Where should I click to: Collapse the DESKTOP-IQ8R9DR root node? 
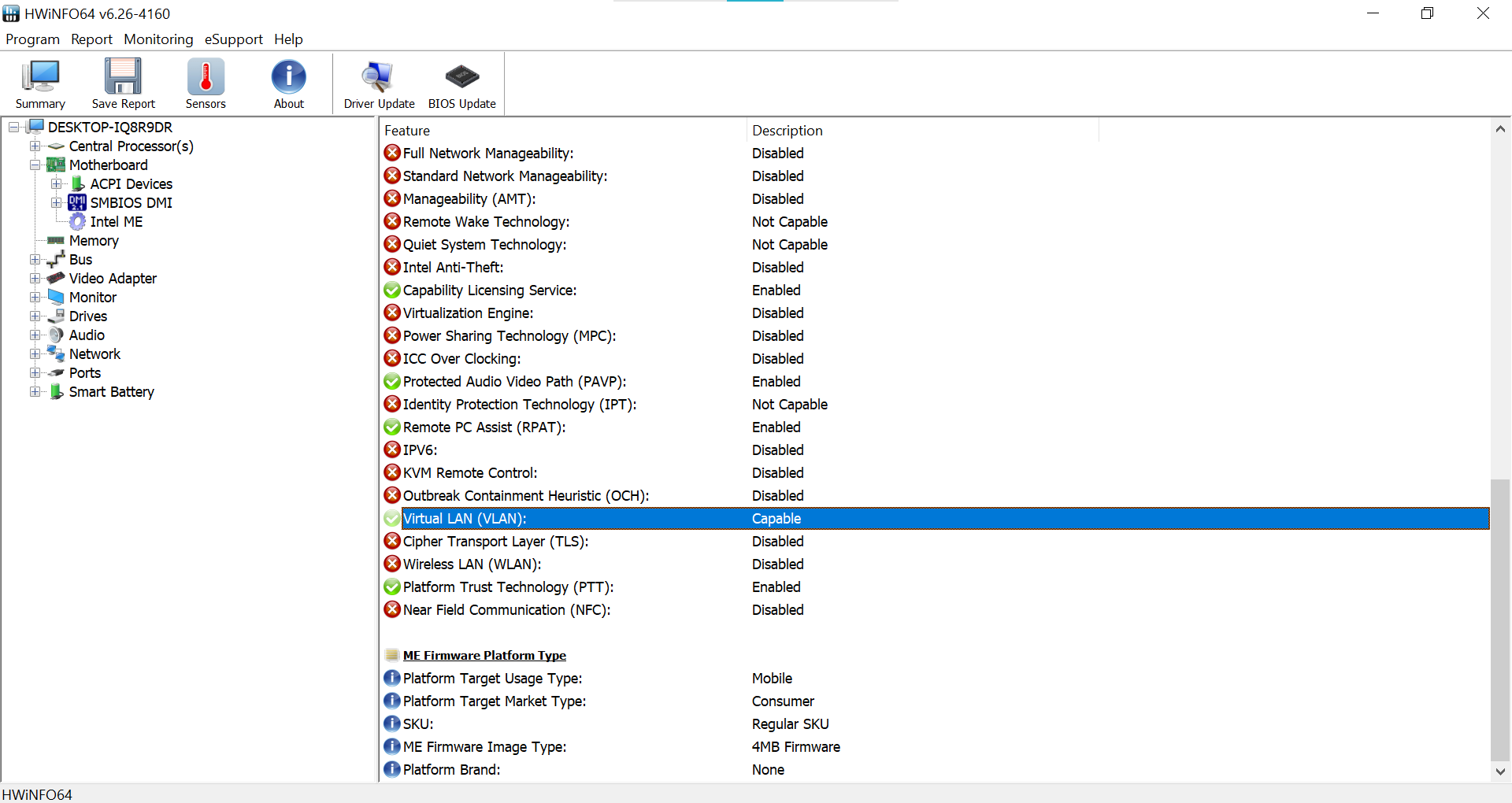(x=14, y=127)
